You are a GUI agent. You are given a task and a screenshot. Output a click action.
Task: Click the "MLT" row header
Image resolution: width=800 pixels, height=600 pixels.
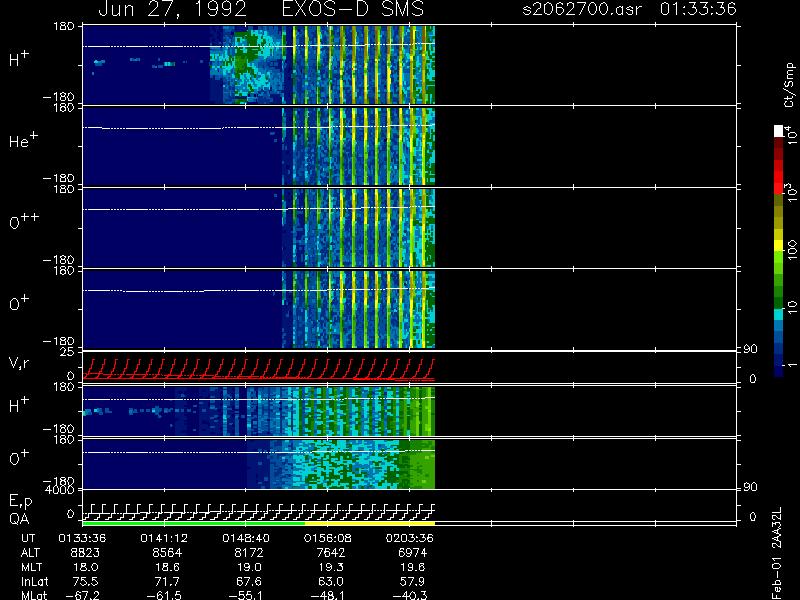tap(31, 567)
